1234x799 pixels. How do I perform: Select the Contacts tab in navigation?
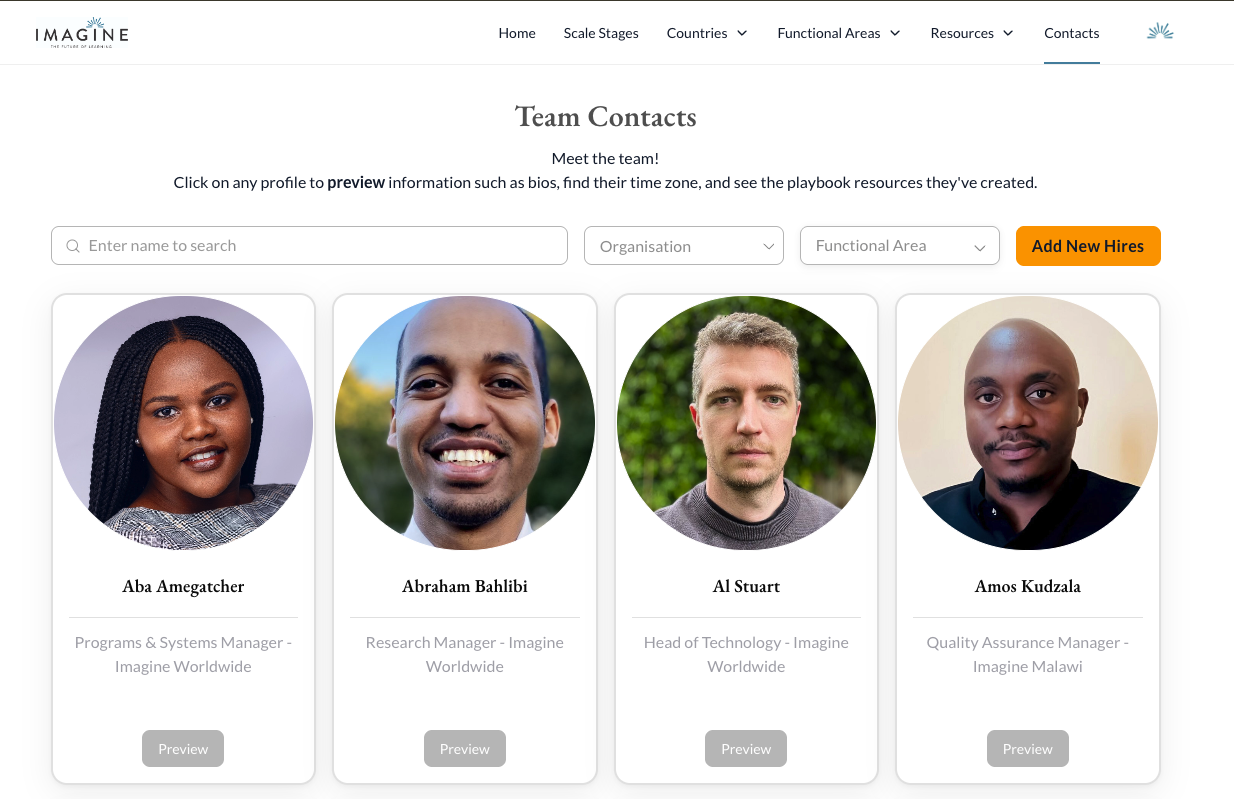(x=1072, y=33)
